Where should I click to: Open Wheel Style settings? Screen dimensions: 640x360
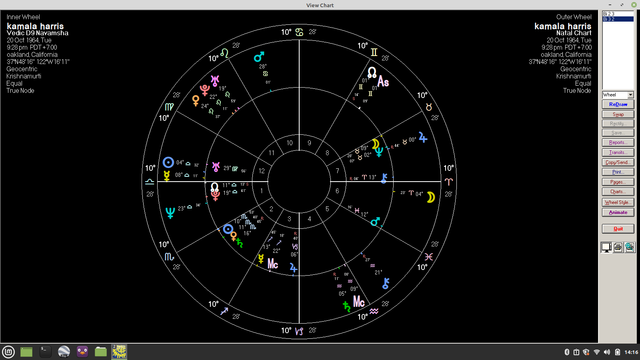[x=618, y=202]
